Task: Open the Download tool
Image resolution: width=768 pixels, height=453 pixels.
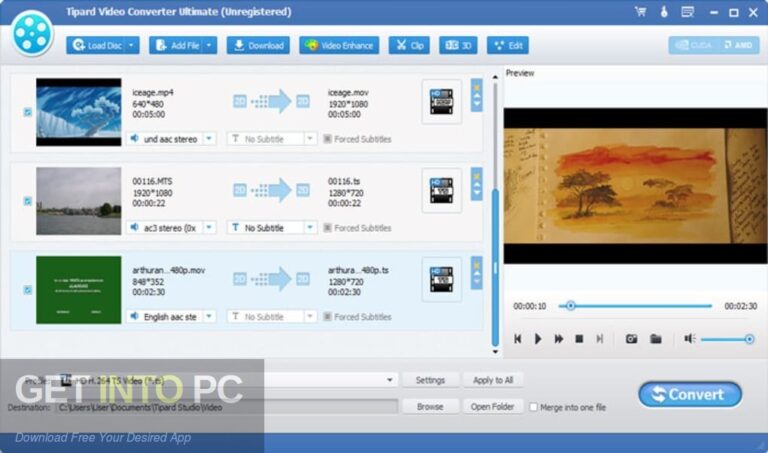Action: click(258, 46)
